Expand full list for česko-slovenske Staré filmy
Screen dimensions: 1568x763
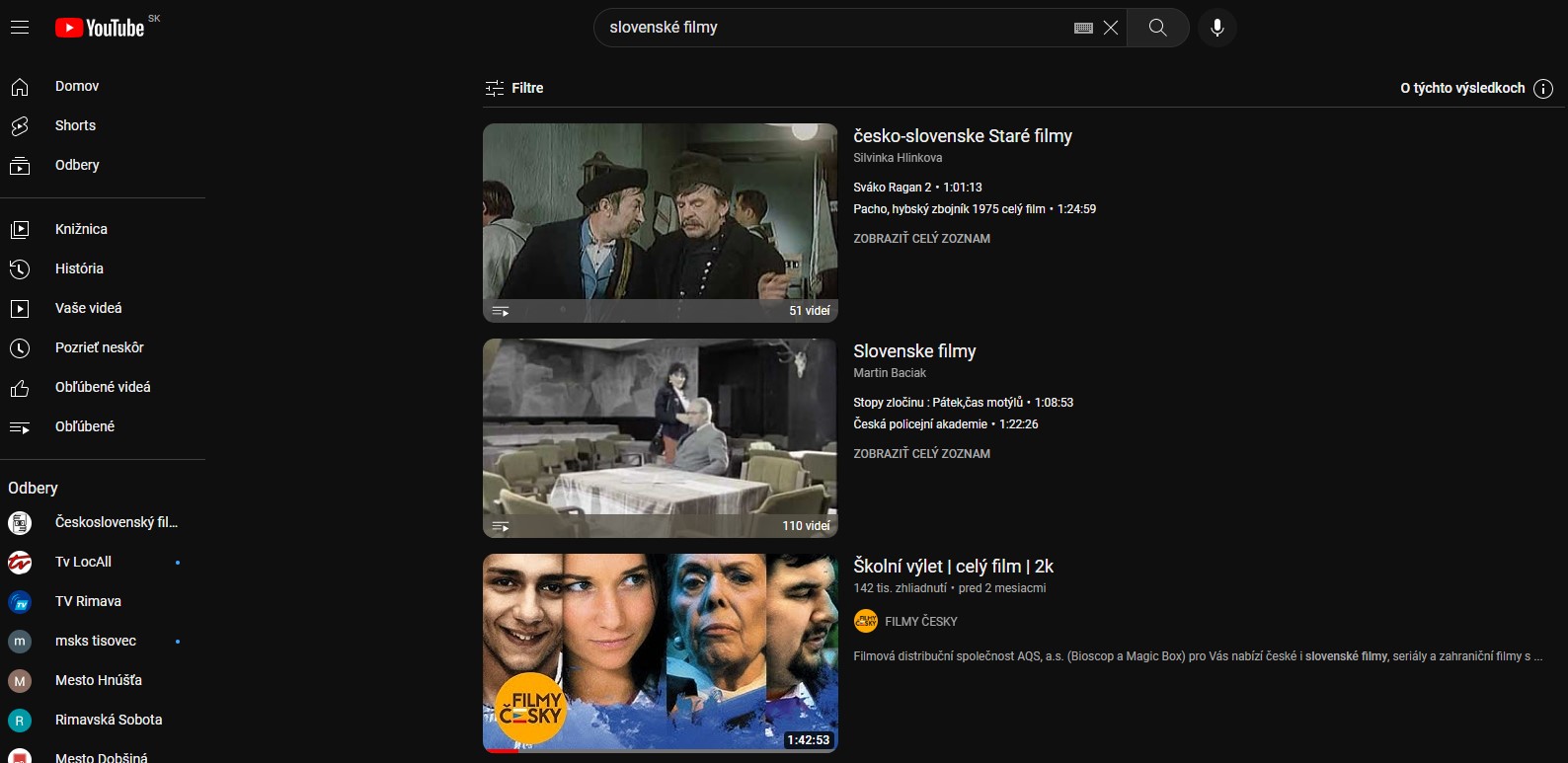click(921, 239)
